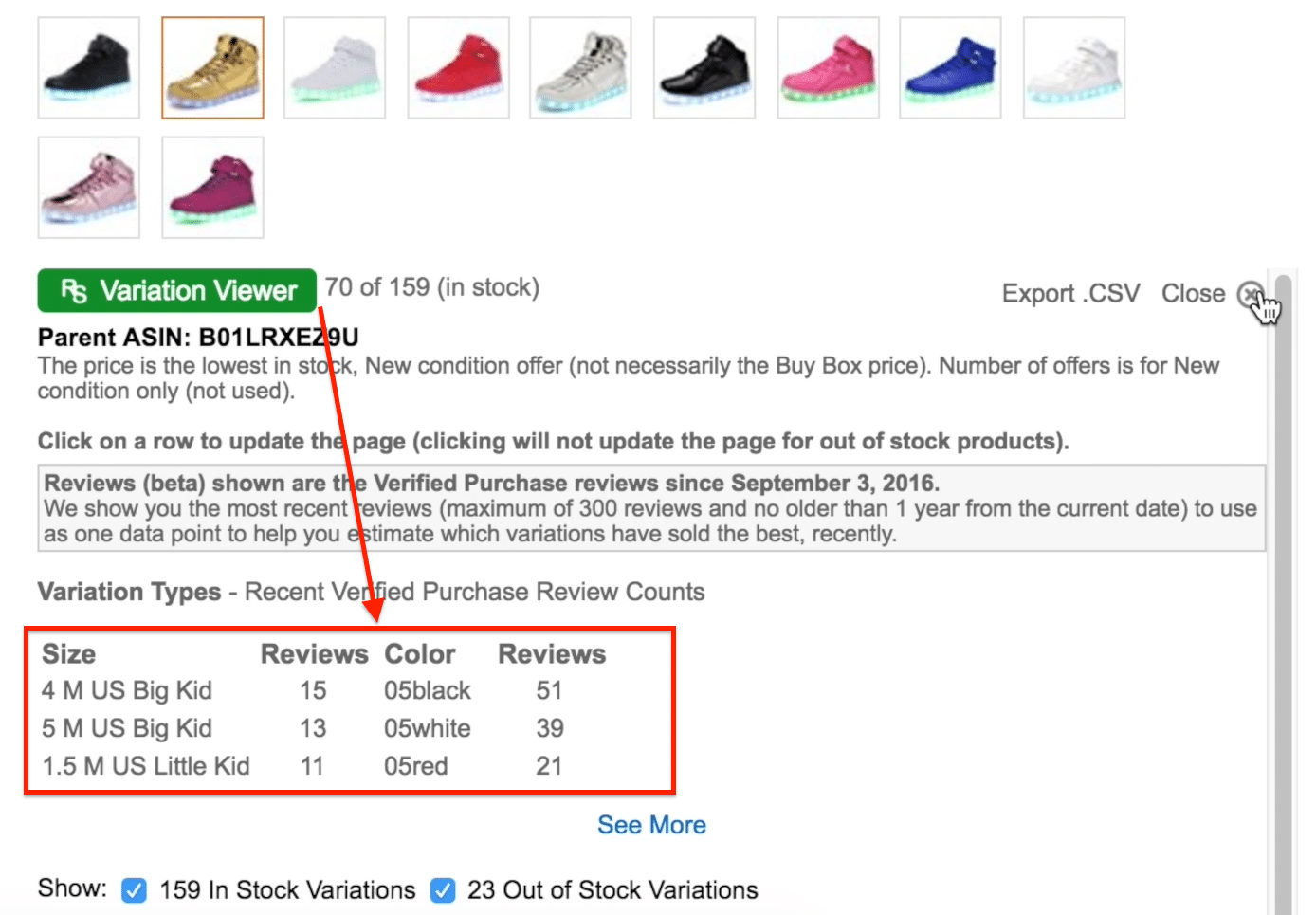Pick the metallic pink sneaker thumbnail
The width and height of the screenshot is (1316, 915).
[x=89, y=188]
